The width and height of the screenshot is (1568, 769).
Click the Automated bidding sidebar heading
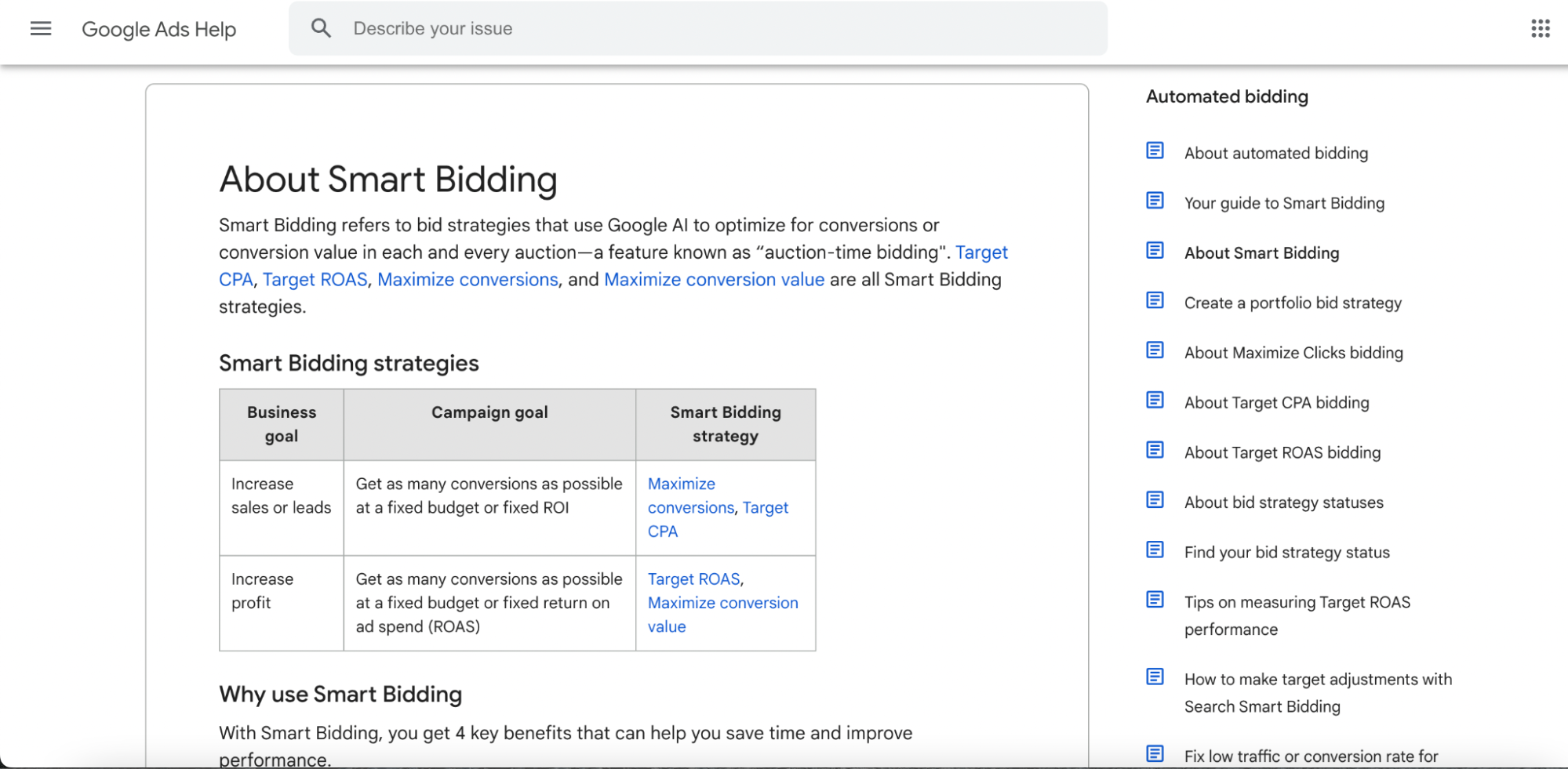point(1227,96)
